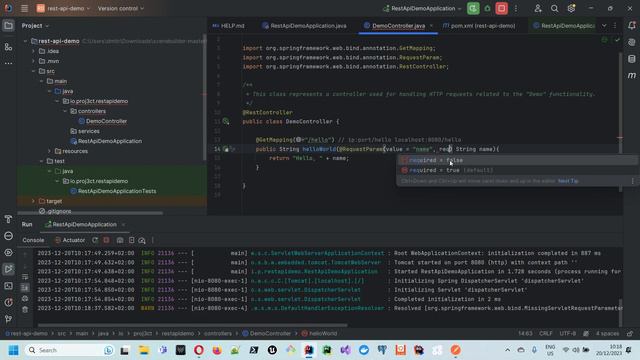Click UTF-8 encoding in status bar

pos(567,333)
